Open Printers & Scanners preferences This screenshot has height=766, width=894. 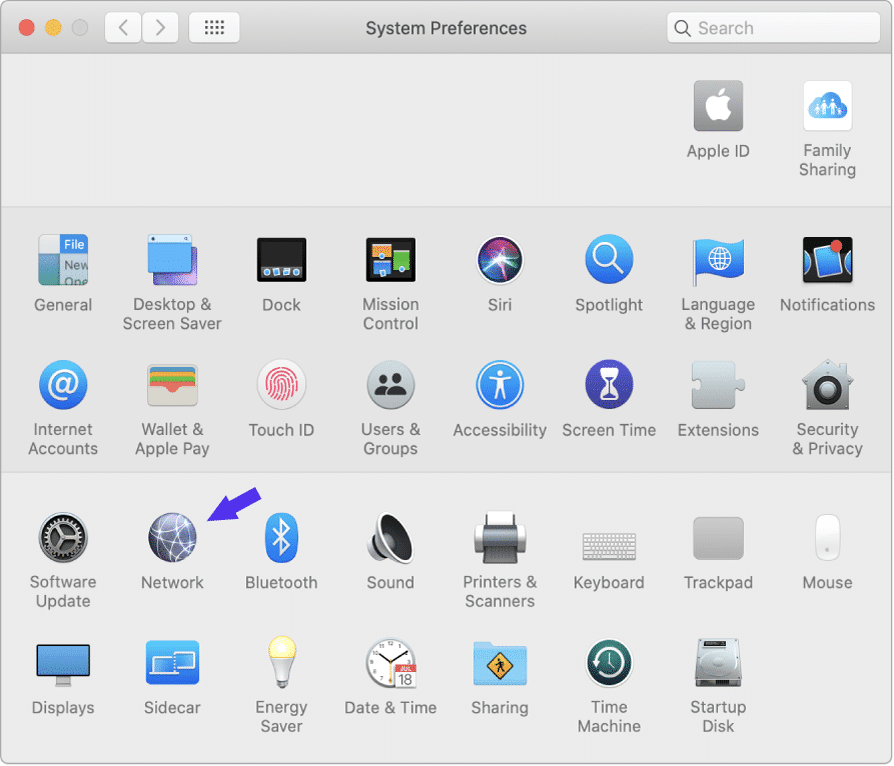[x=500, y=537]
